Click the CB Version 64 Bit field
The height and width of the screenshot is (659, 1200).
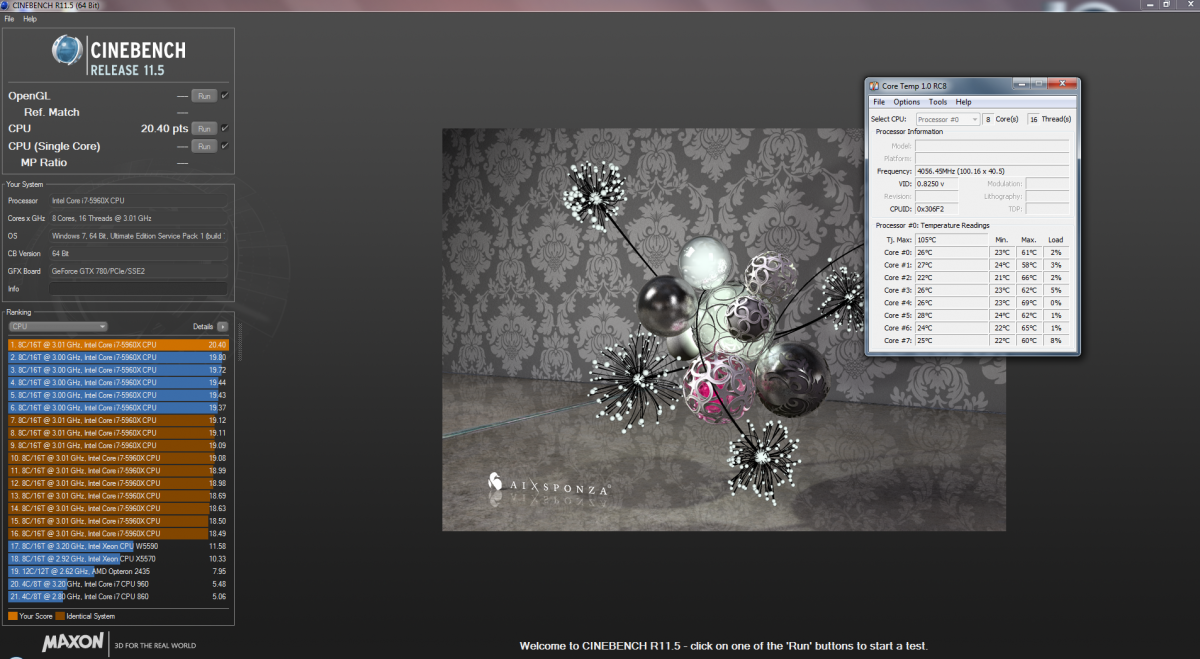tap(139, 253)
